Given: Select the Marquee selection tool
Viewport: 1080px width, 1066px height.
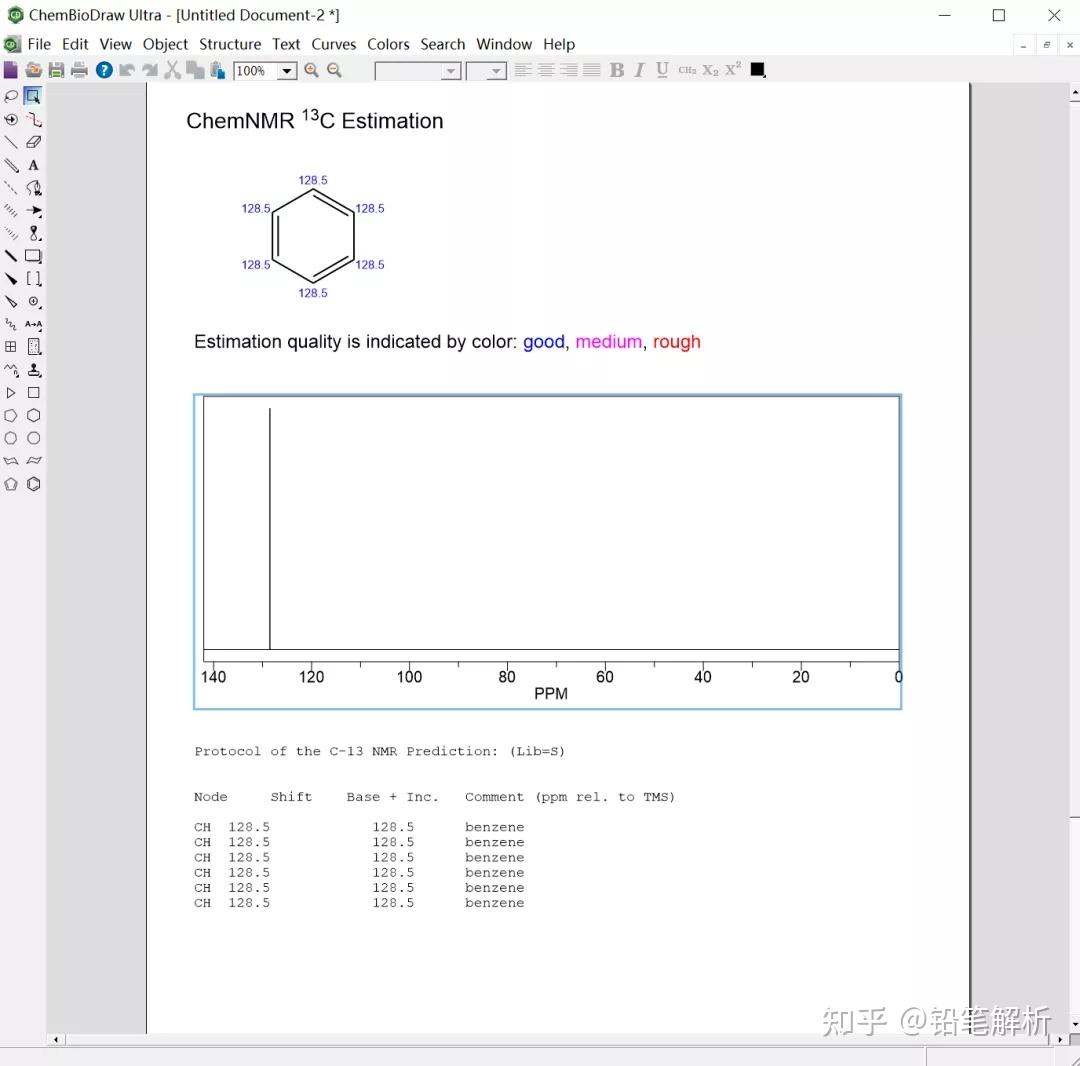Looking at the screenshot, I should click(x=33, y=96).
